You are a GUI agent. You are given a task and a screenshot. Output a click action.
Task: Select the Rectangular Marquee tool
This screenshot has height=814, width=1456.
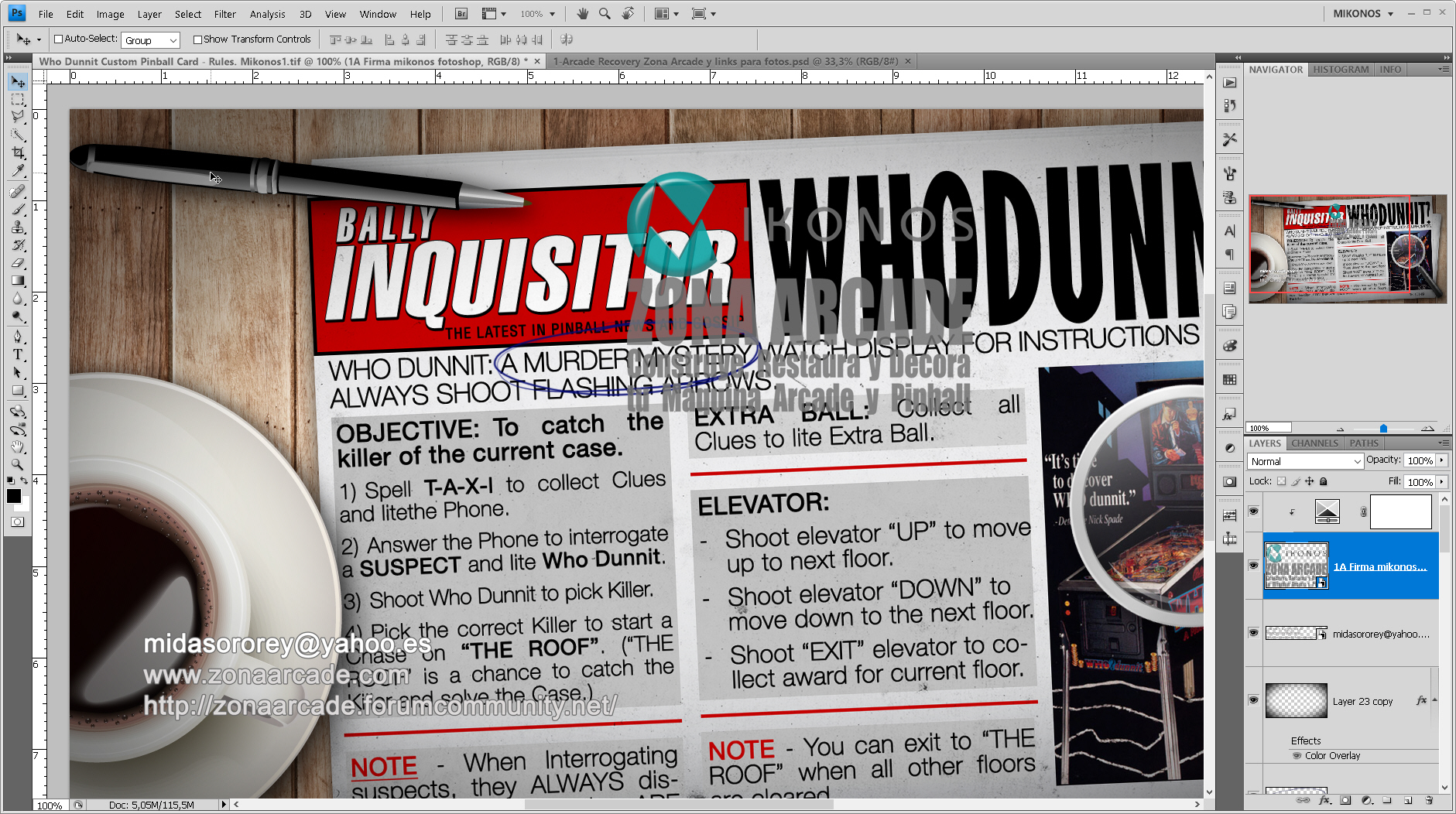click(17, 100)
